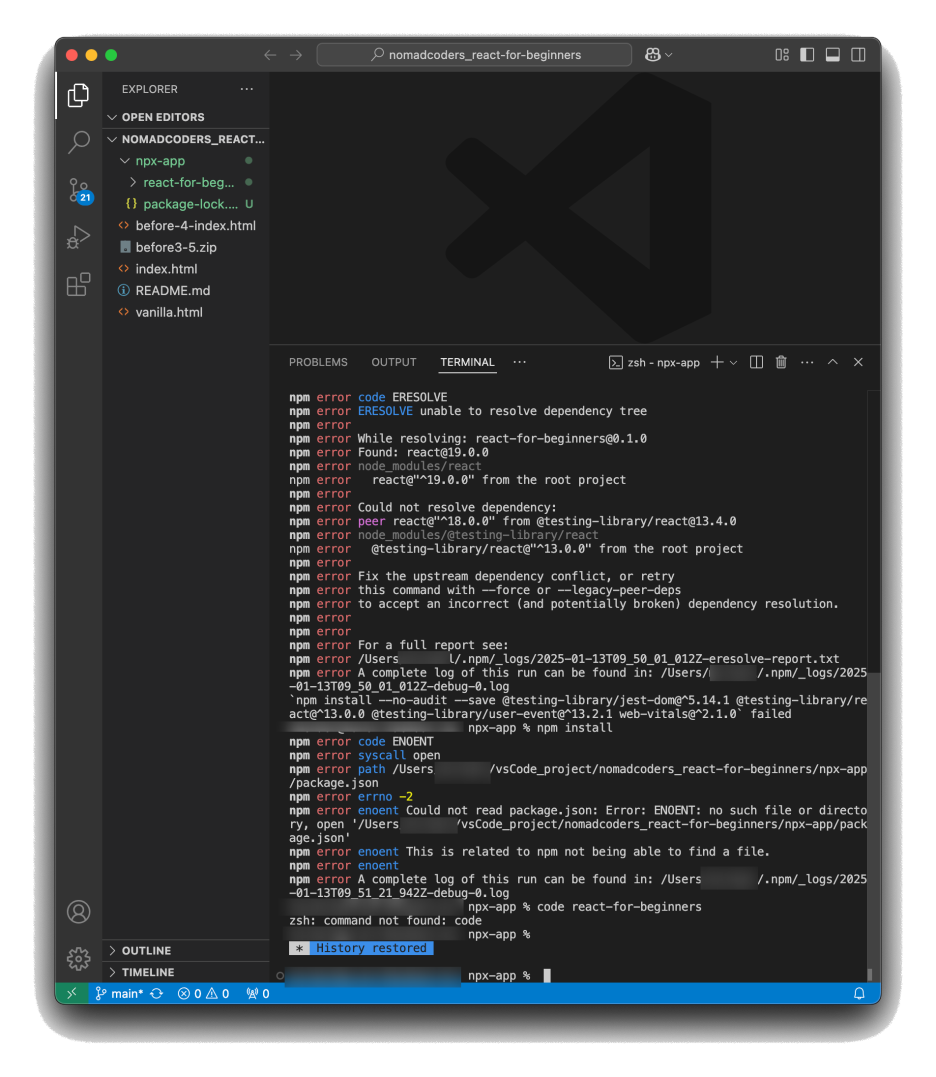The height and width of the screenshot is (1077, 936).
Task: Open terminal panel more actions ellipsis
Action: [x=807, y=362]
